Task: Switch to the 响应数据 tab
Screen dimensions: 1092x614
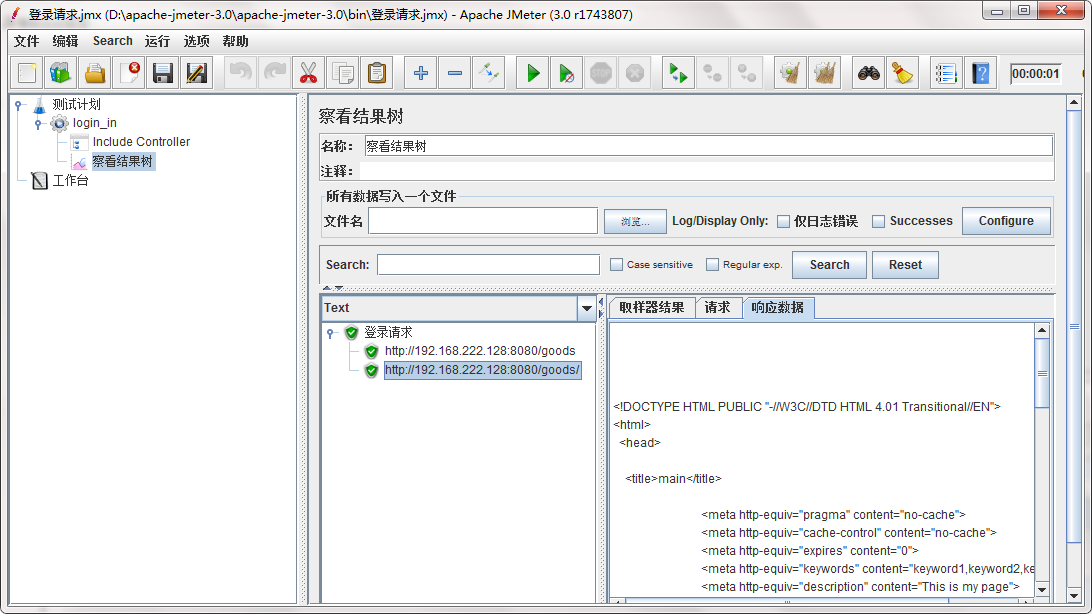Action: point(777,308)
